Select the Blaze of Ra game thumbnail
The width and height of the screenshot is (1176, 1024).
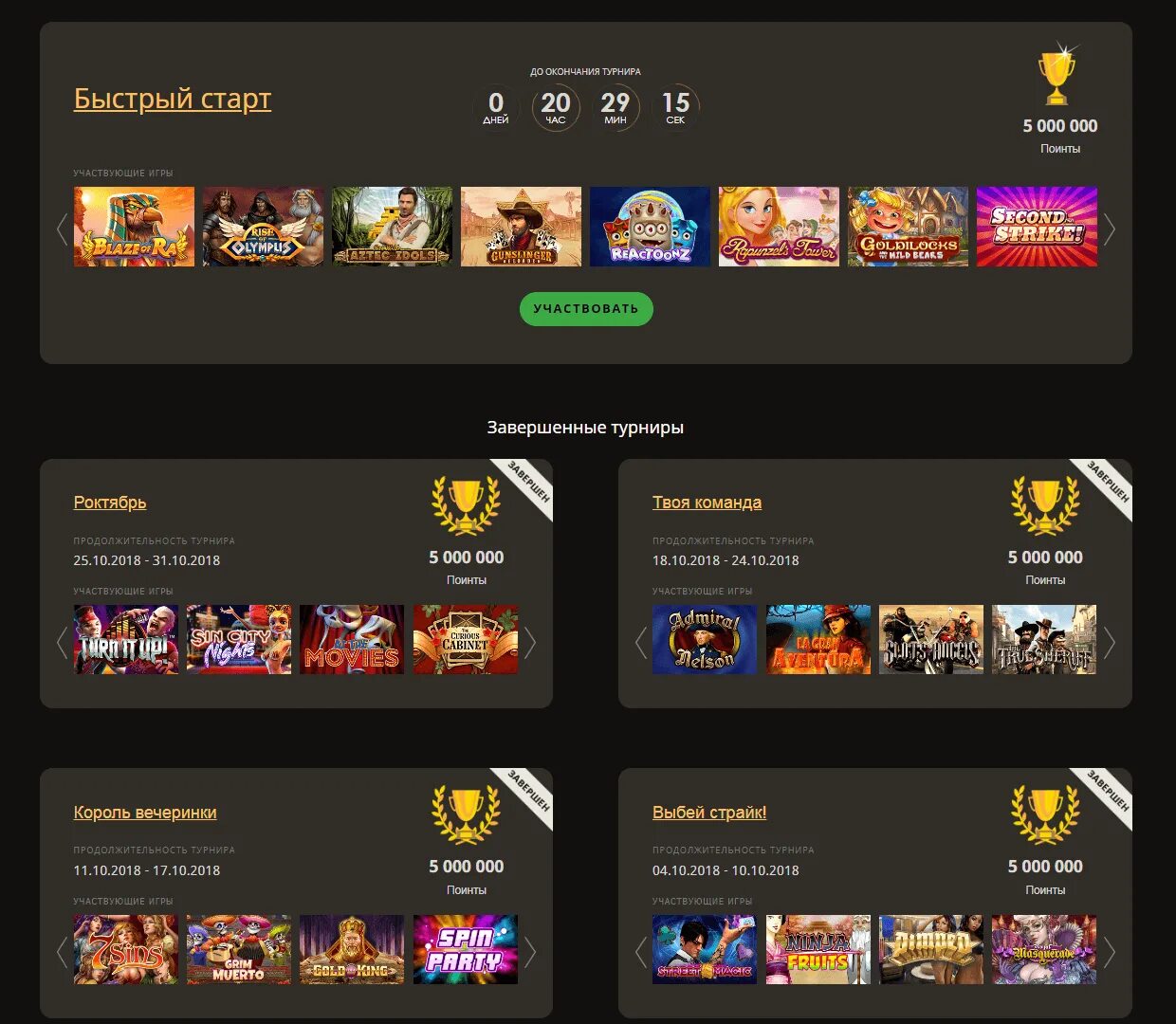click(134, 227)
